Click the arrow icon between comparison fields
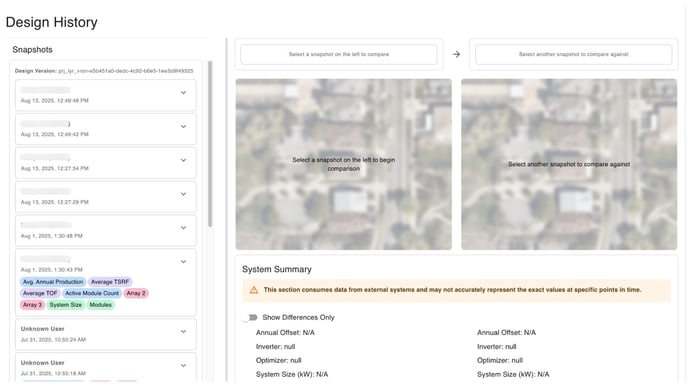The image size is (688, 387). point(456,54)
